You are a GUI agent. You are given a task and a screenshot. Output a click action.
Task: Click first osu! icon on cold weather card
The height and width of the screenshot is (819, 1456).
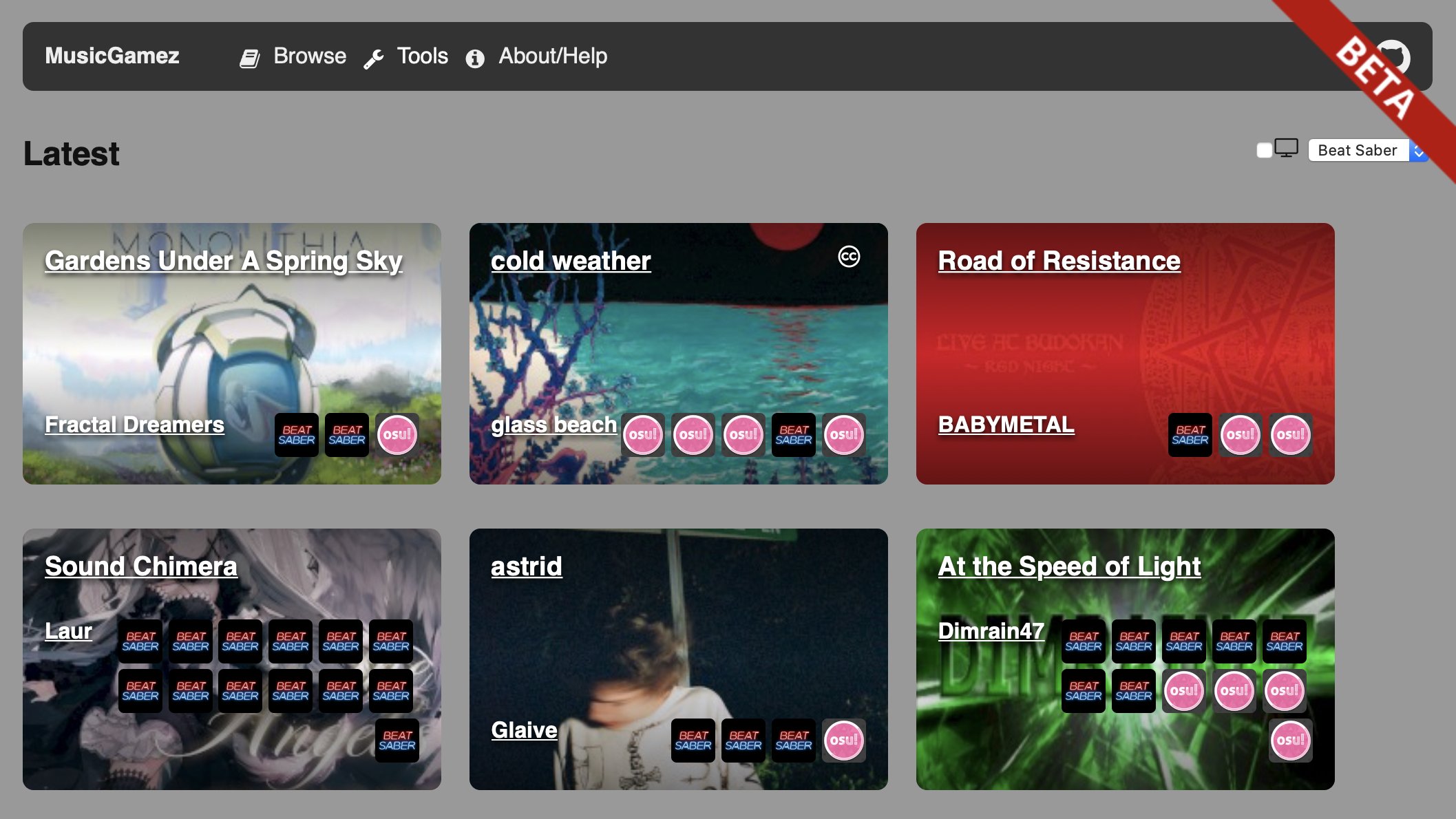[x=643, y=435]
